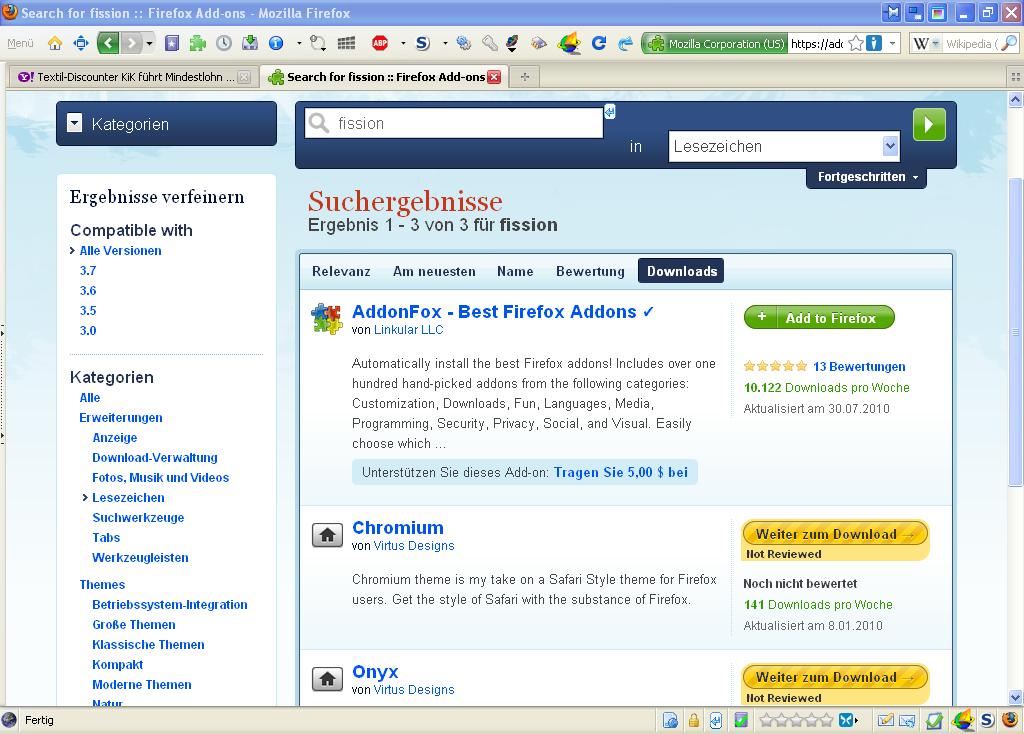
Task: Click the gears toolbar icon
Action: pyautogui.click(x=464, y=44)
